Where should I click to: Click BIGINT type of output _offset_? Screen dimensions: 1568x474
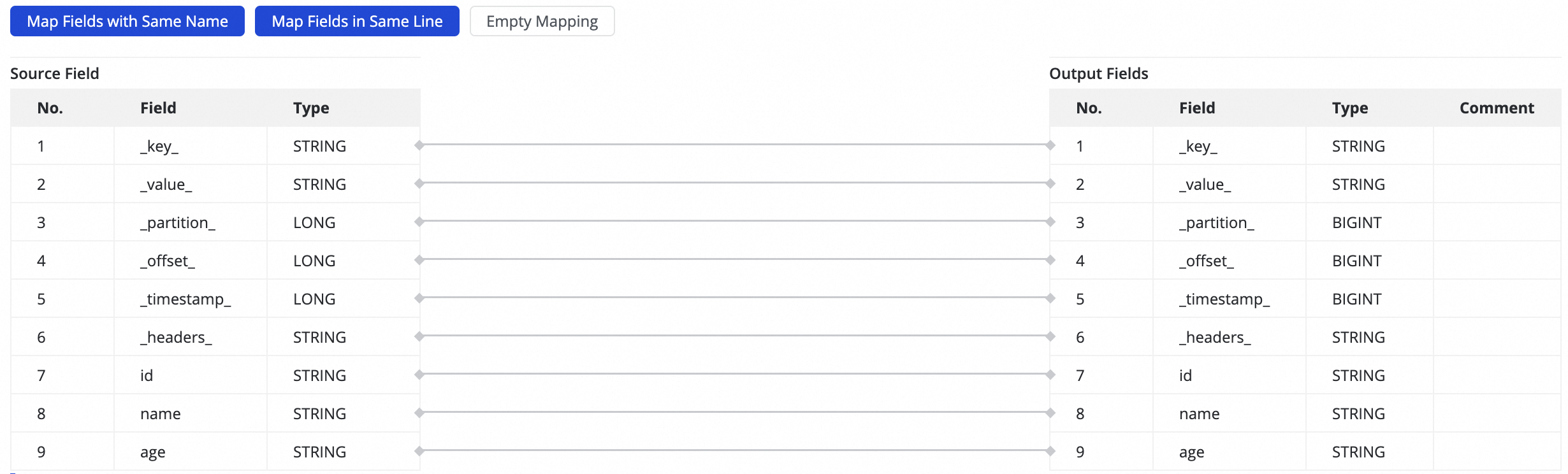[1356, 261]
